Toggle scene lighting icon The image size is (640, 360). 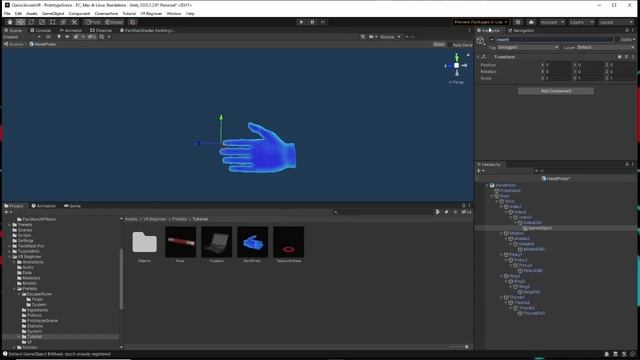click(x=59, y=37)
